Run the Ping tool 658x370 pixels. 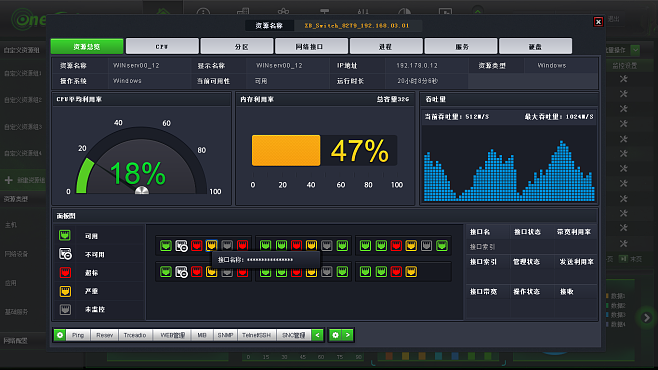78,335
